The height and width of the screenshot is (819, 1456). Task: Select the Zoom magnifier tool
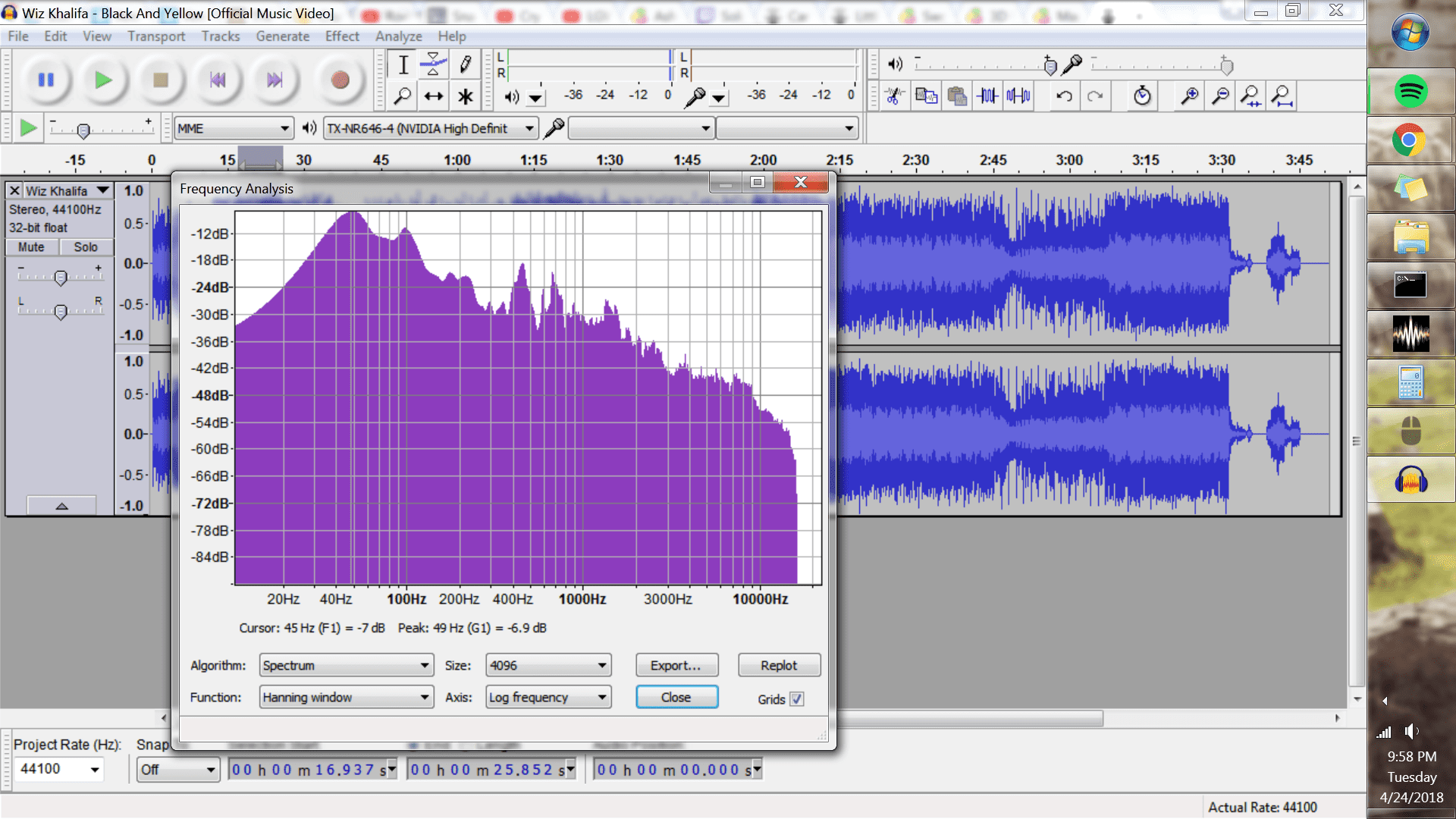pyautogui.click(x=403, y=96)
